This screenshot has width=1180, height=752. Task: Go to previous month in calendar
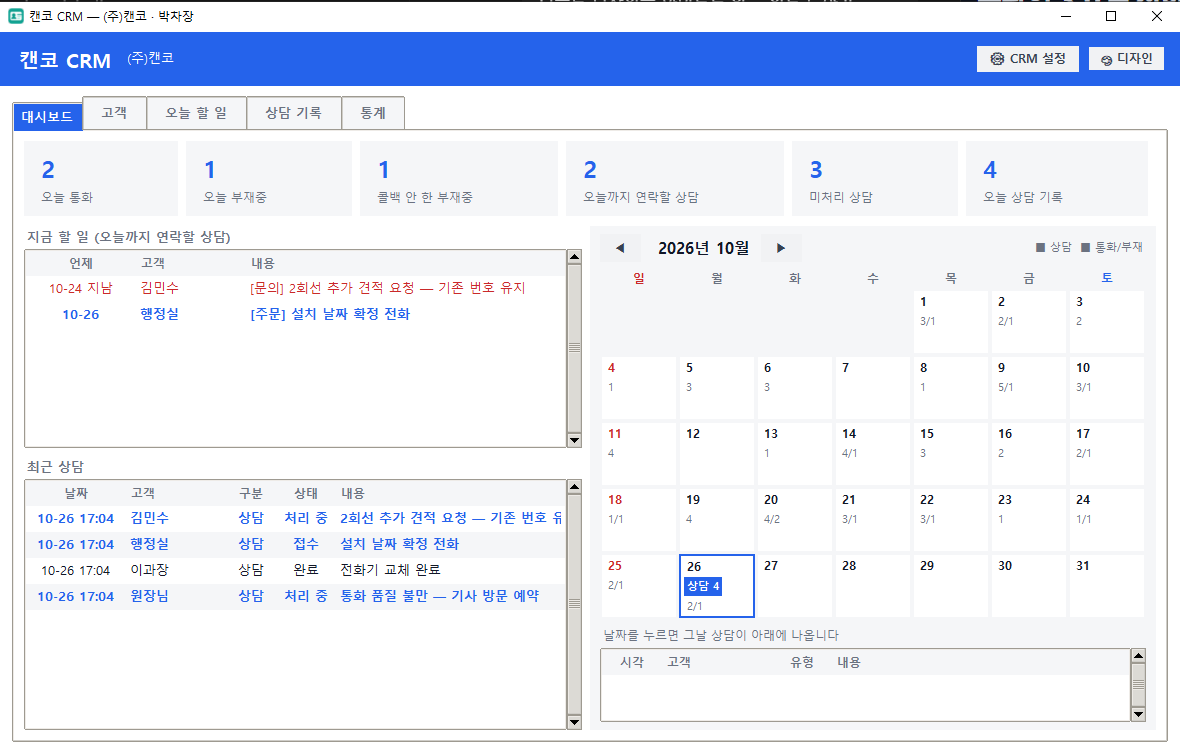pyautogui.click(x=620, y=248)
